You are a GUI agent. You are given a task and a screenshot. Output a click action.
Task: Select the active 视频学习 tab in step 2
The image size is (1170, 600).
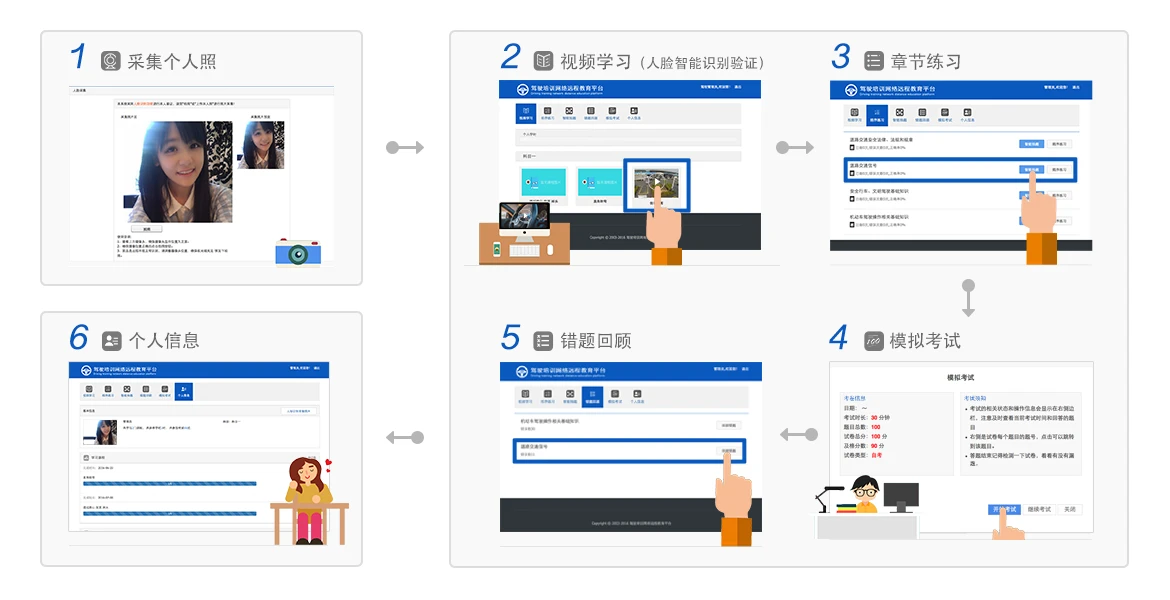[526, 113]
